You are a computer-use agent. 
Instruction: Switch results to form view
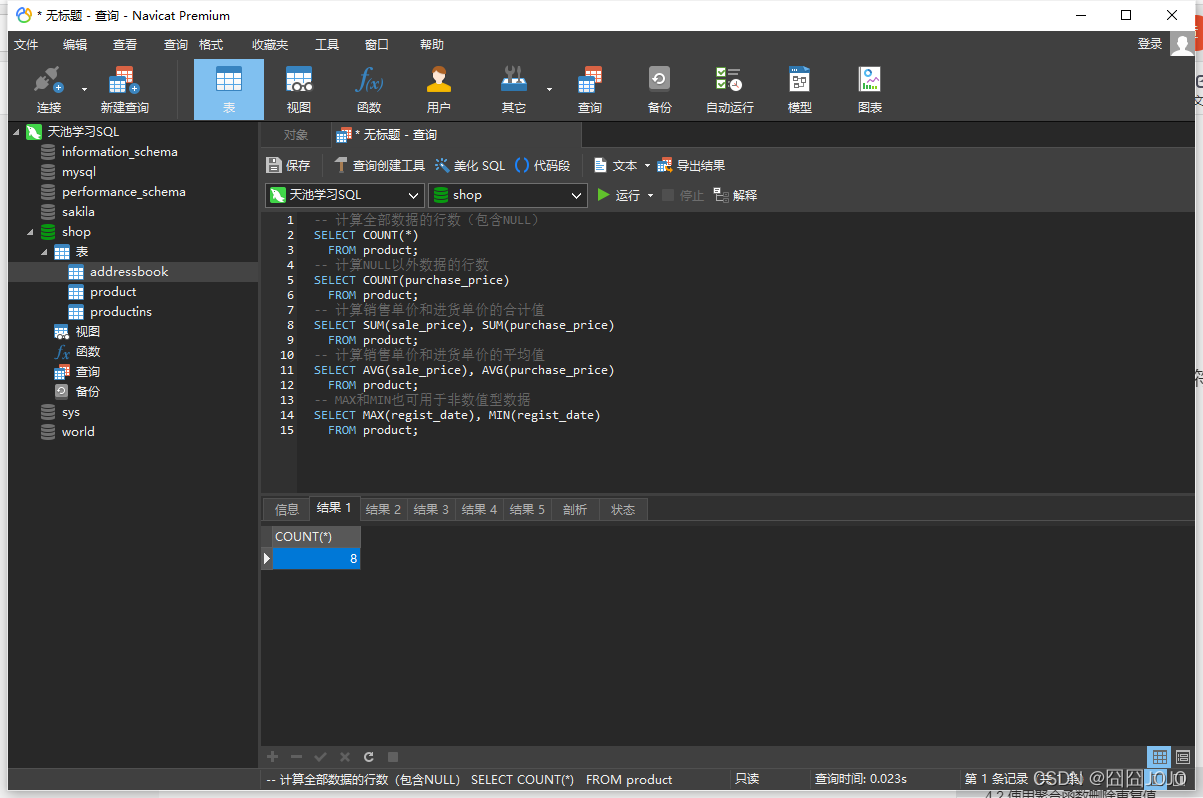1182,757
